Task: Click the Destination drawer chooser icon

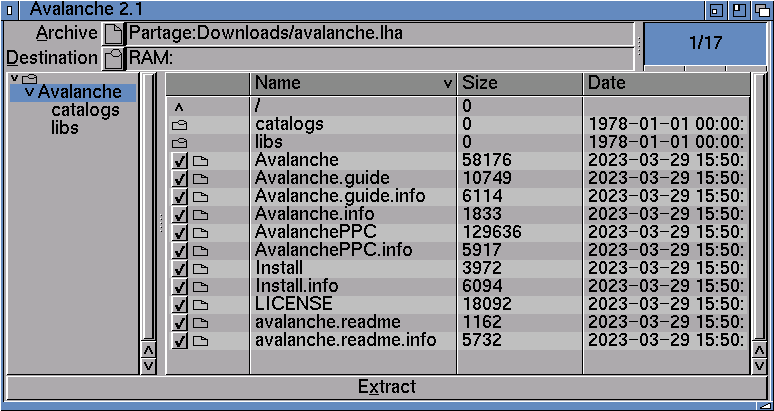Action: click(113, 58)
